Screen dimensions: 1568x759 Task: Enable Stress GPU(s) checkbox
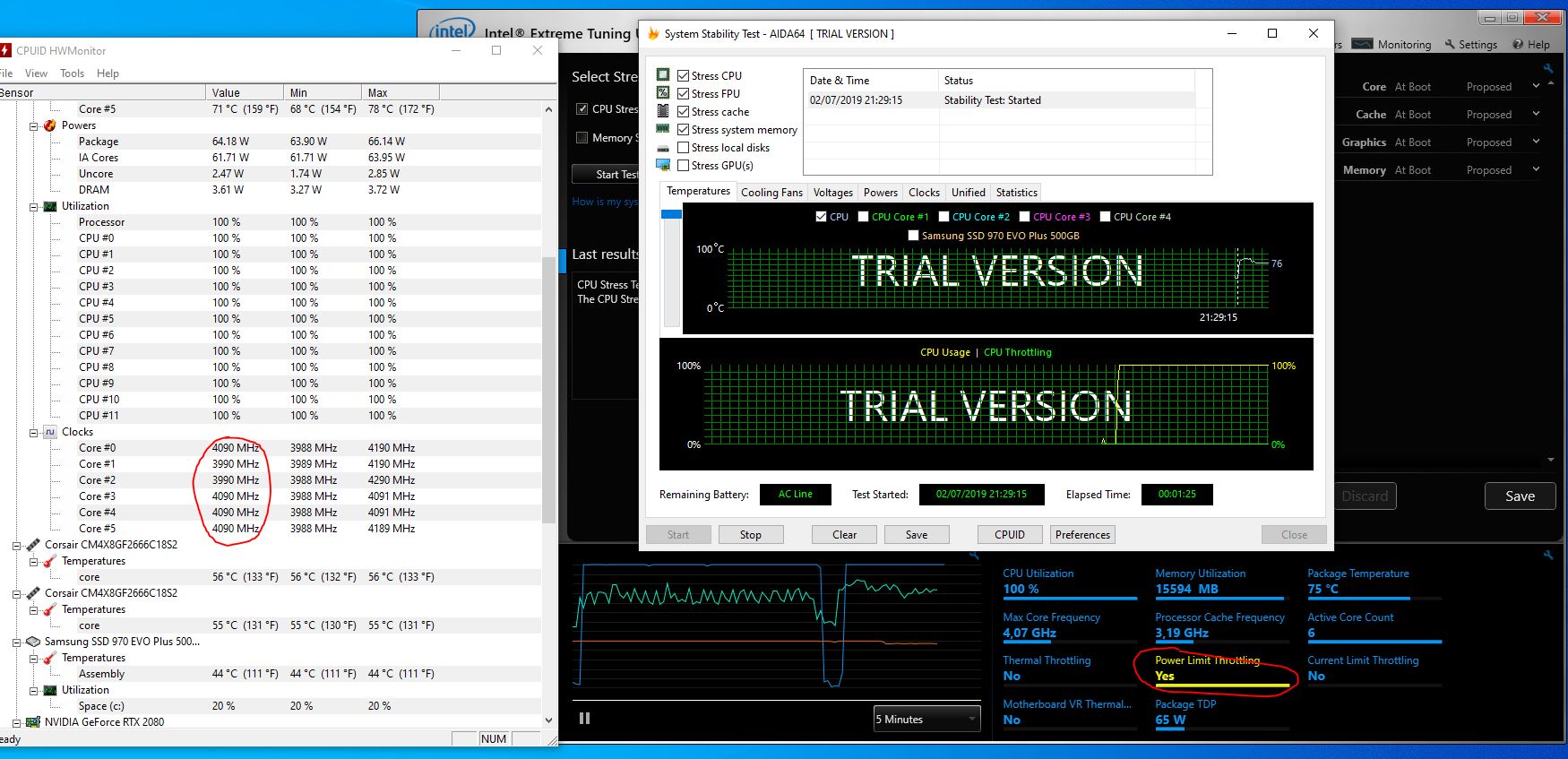click(683, 166)
